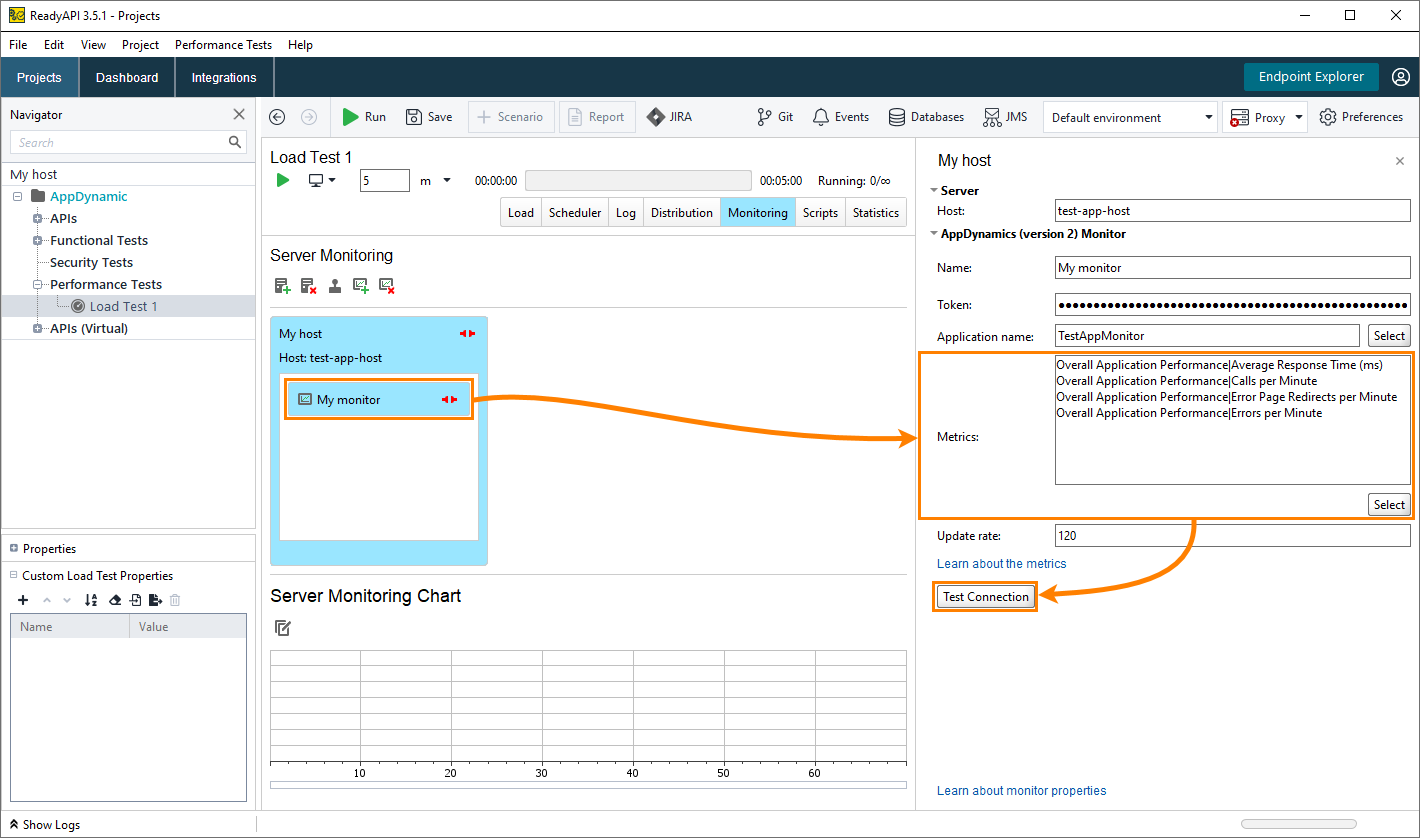Add a custom load test property
This screenshot has width=1420, height=838.
point(23,600)
